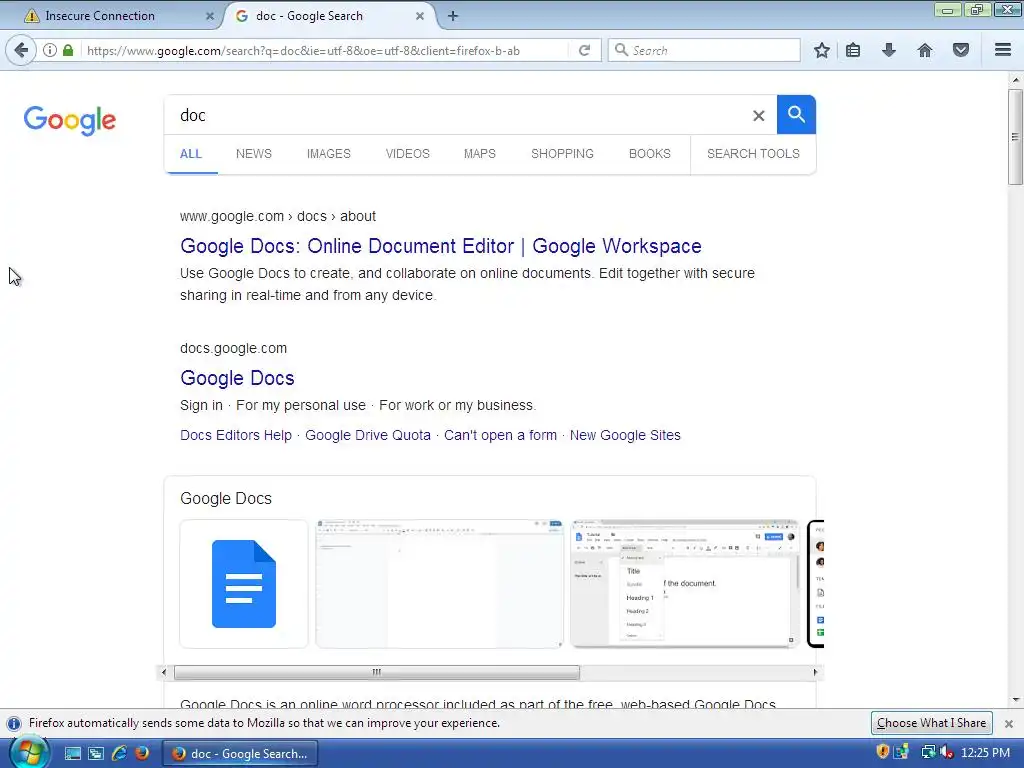The height and width of the screenshot is (768, 1024).
Task: Click the network tray icon
Action: coord(928,752)
